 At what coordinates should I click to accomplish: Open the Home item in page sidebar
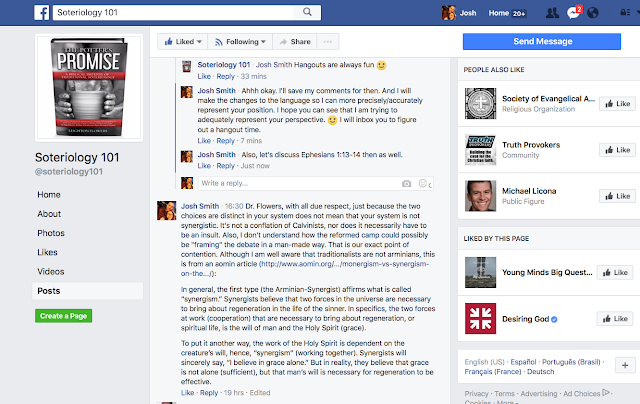(49, 195)
